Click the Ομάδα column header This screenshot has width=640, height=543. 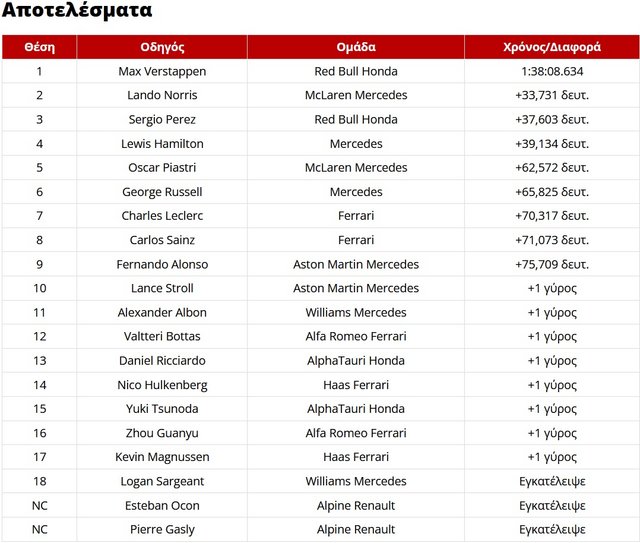356,47
